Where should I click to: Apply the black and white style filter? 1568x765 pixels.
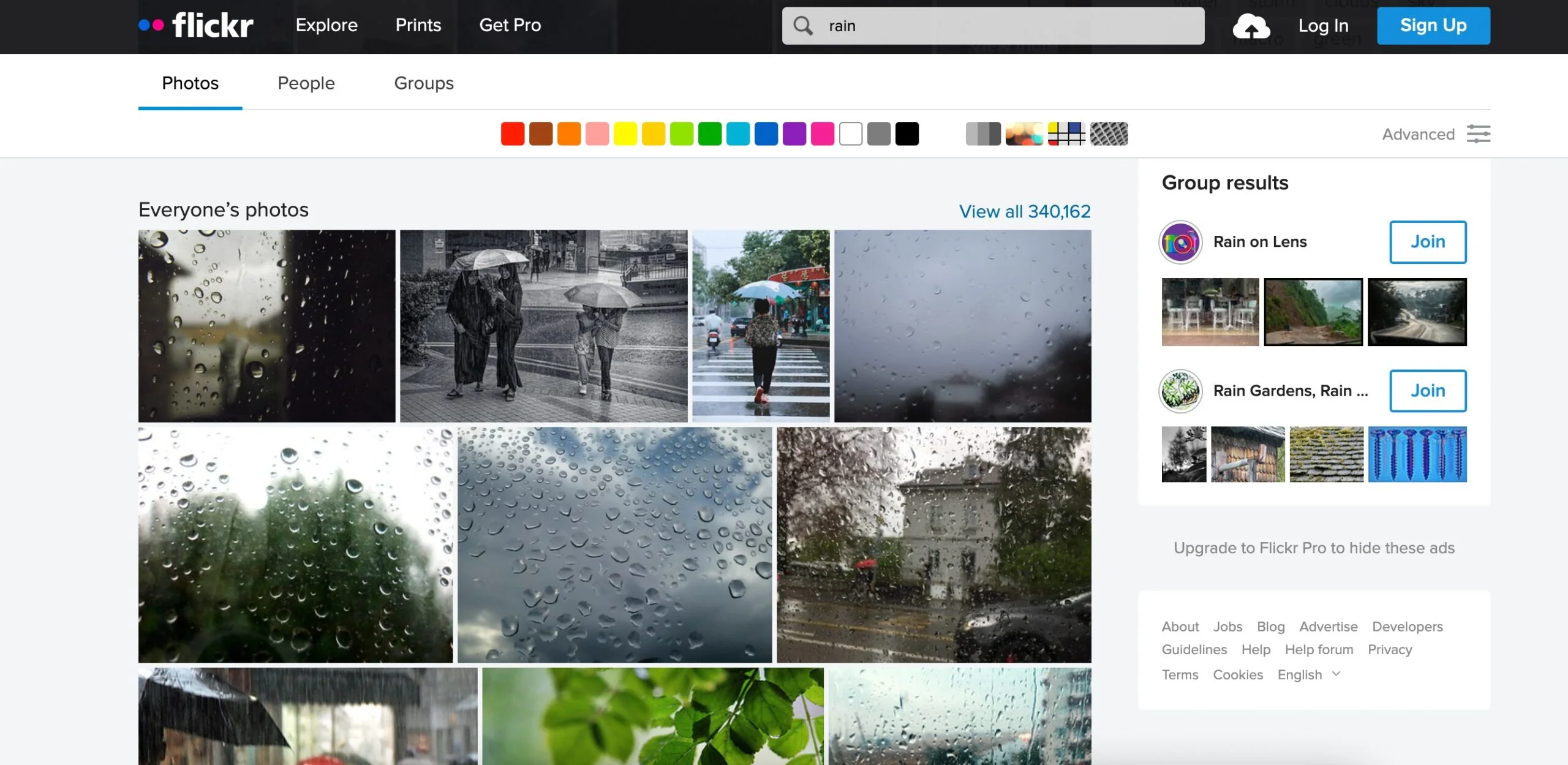coord(983,134)
